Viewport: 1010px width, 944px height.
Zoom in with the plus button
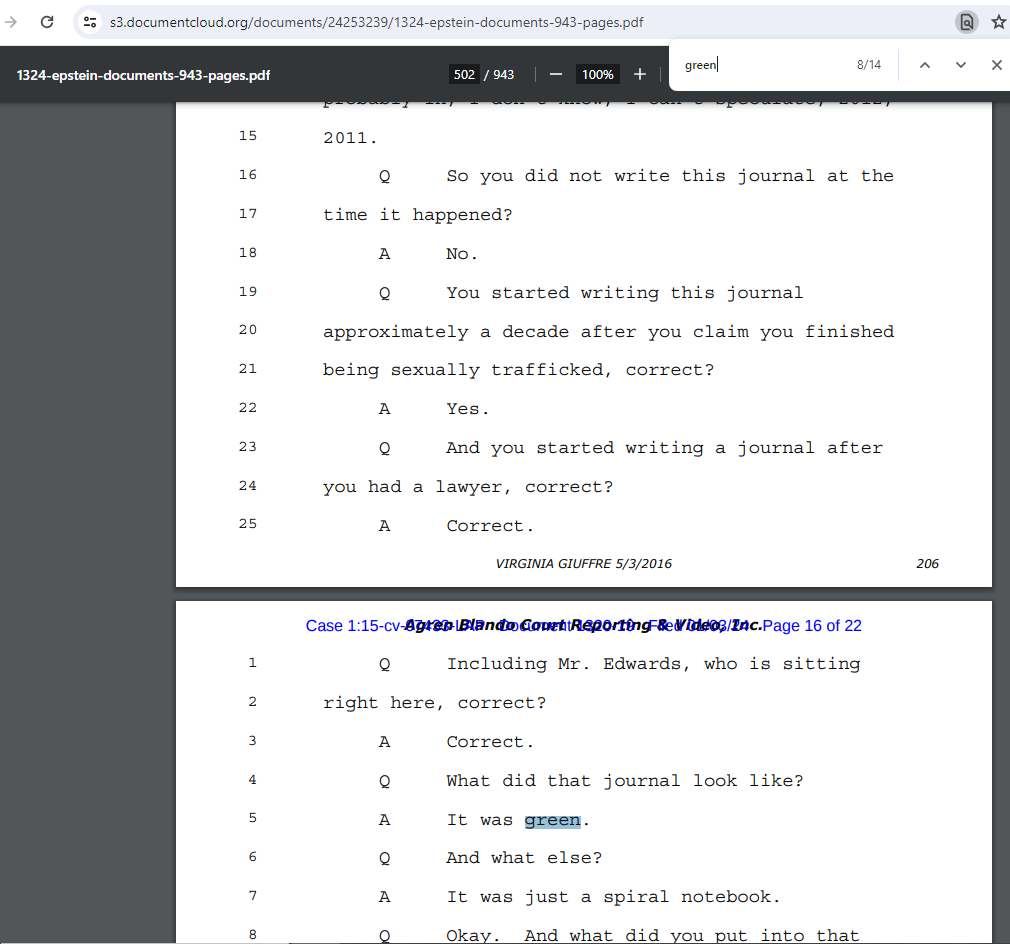click(x=640, y=75)
